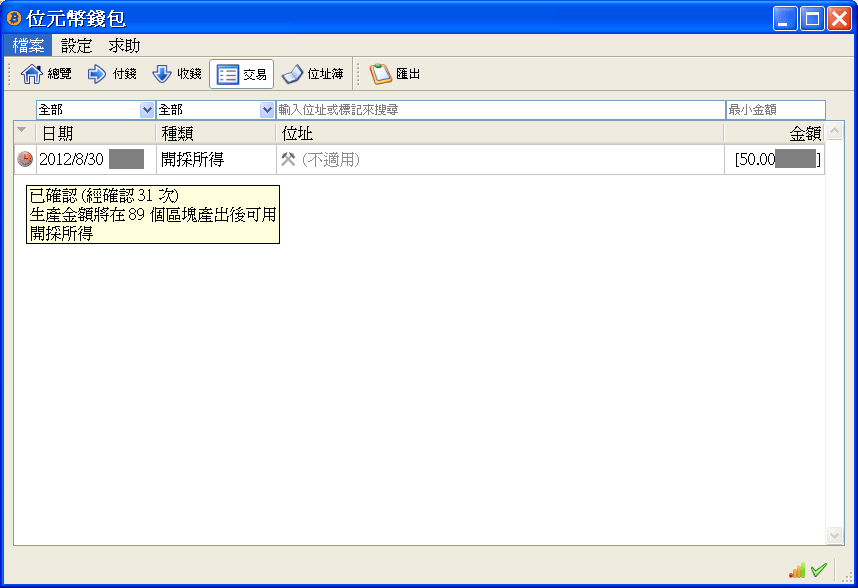The image size is (858, 588).
Task: Click the address or label search field
Action: (501, 109)
